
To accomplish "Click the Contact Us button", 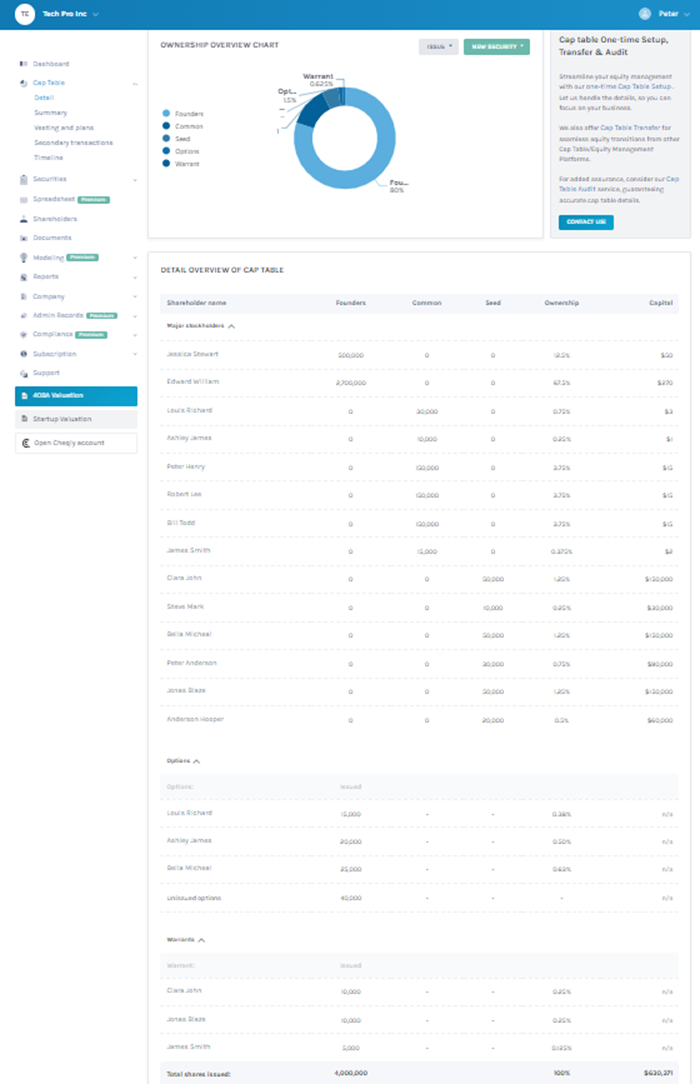I will [x=586, y=222].
